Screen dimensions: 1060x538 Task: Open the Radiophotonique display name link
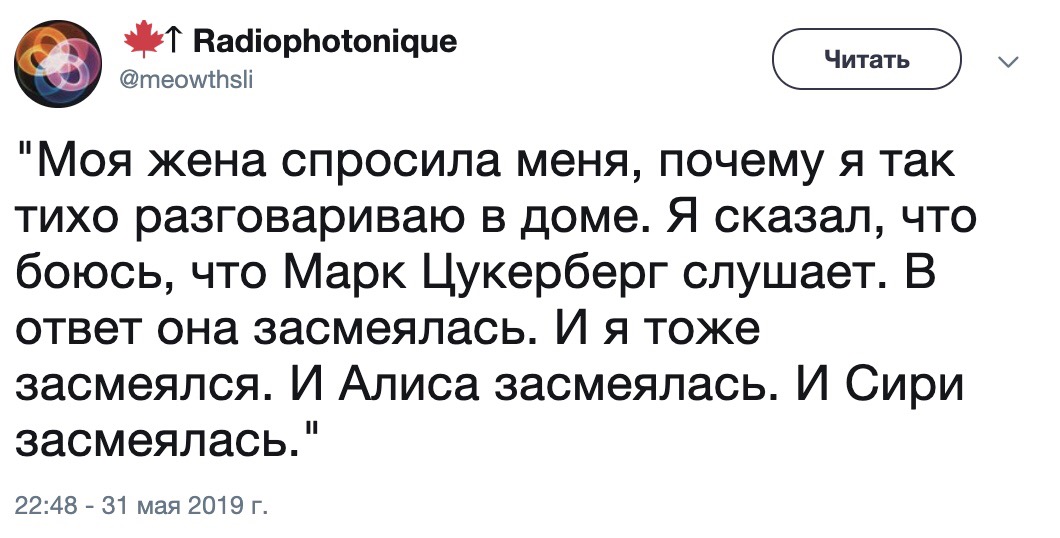(325, 42)
